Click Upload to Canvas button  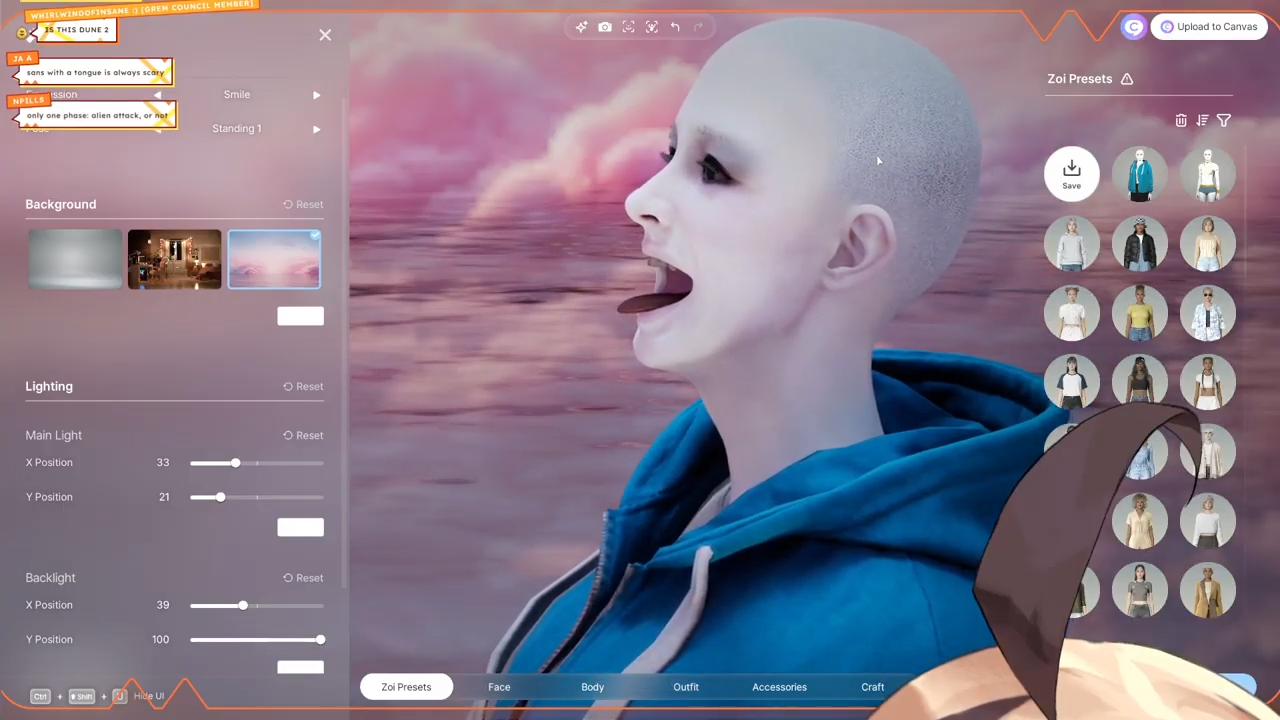coord(1208,27)
